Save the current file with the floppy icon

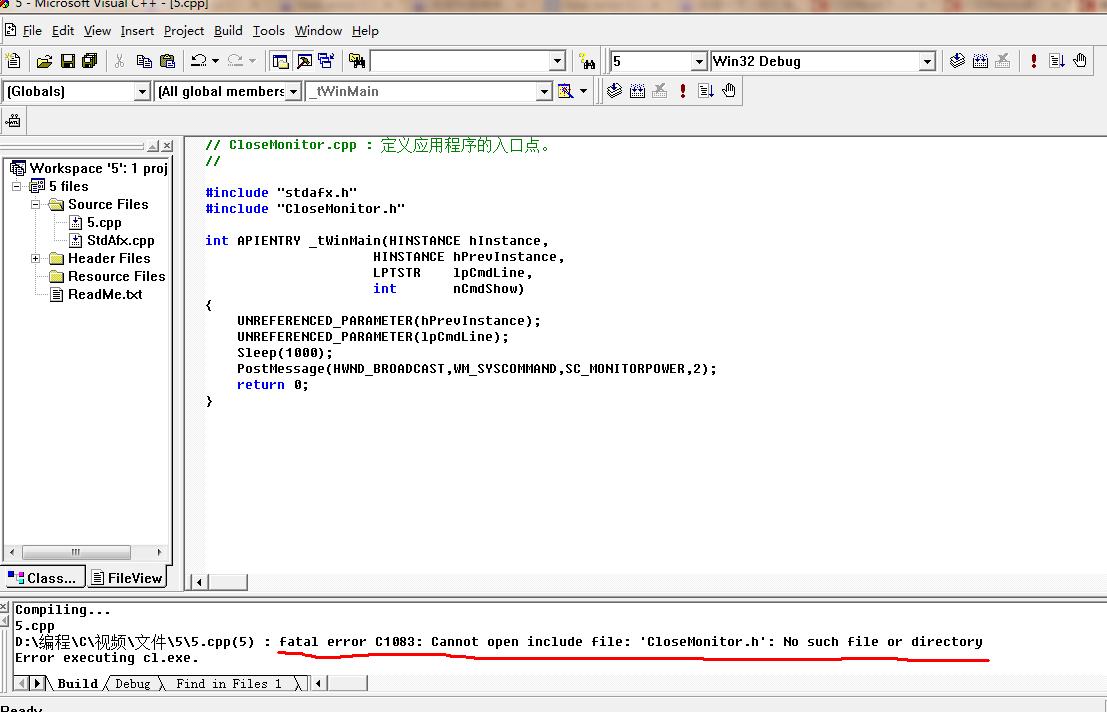tap(67, 61)
